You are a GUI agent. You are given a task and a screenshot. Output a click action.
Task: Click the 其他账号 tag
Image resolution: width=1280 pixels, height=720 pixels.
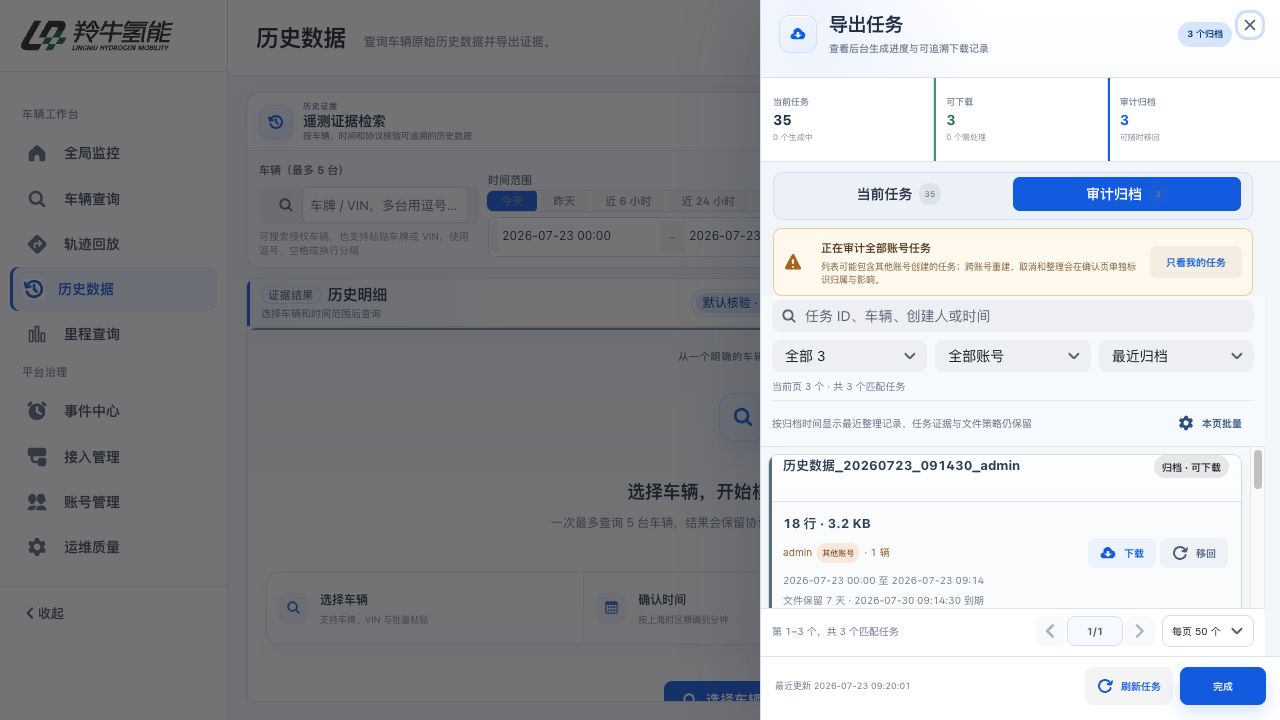(838, 553)
